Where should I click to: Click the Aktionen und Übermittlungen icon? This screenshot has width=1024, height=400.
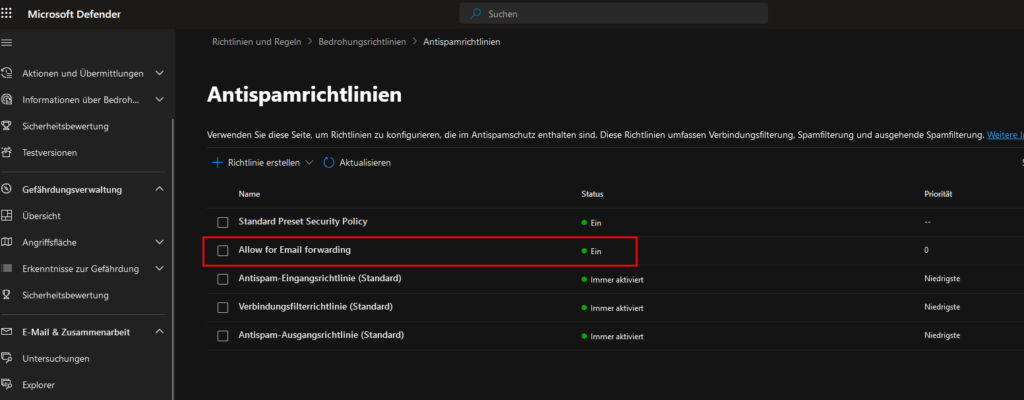tap(7, 73)
